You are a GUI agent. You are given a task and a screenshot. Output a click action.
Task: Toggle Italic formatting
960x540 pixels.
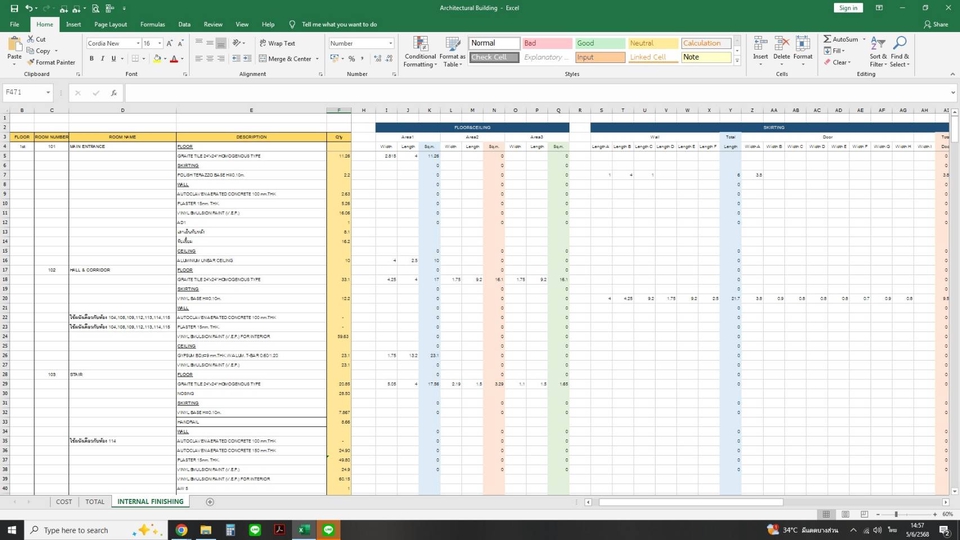[x=103, y=59]
